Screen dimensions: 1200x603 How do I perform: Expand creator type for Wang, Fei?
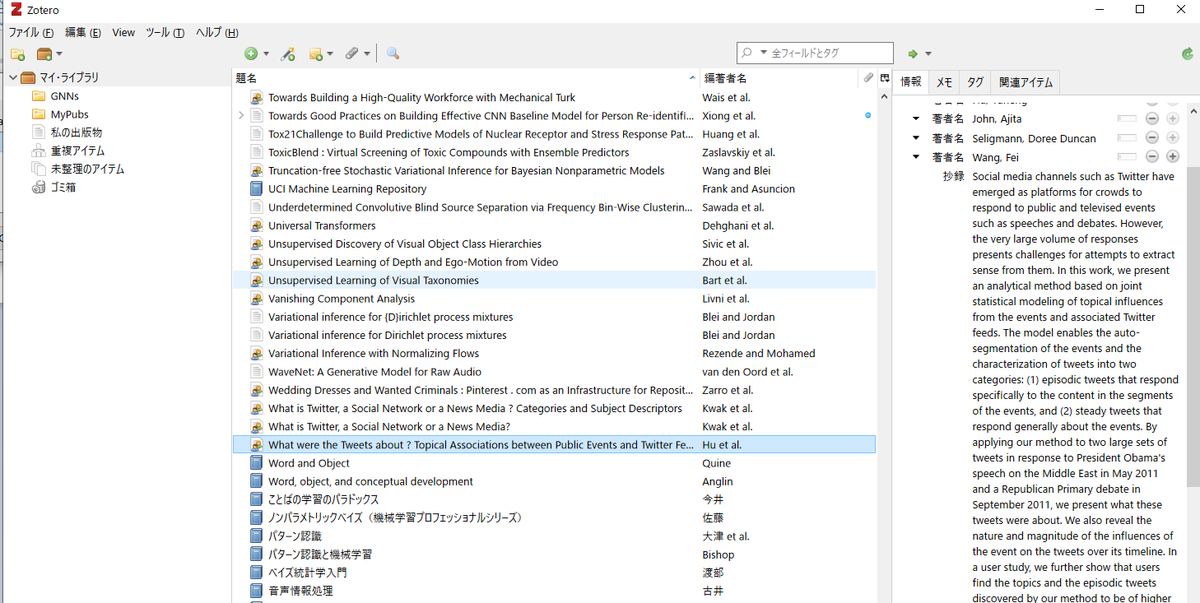point(915,157)
